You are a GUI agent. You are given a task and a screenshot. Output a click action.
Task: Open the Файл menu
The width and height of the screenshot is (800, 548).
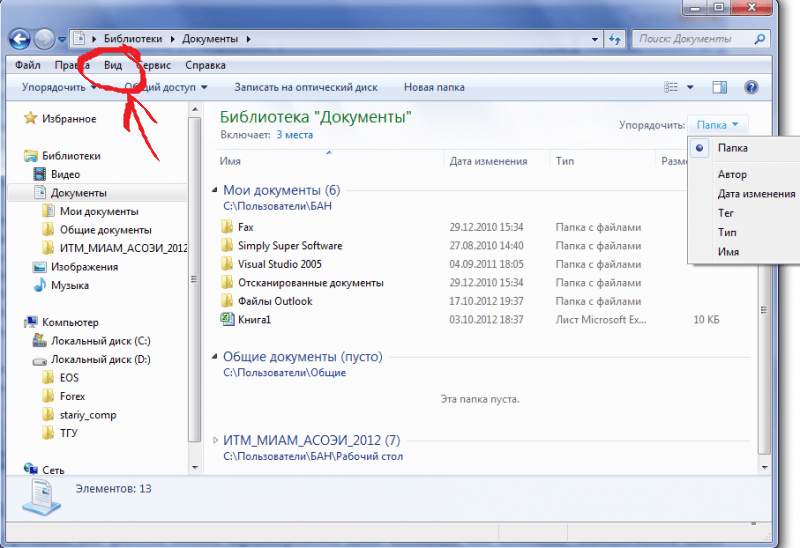[x=28, y=65]
